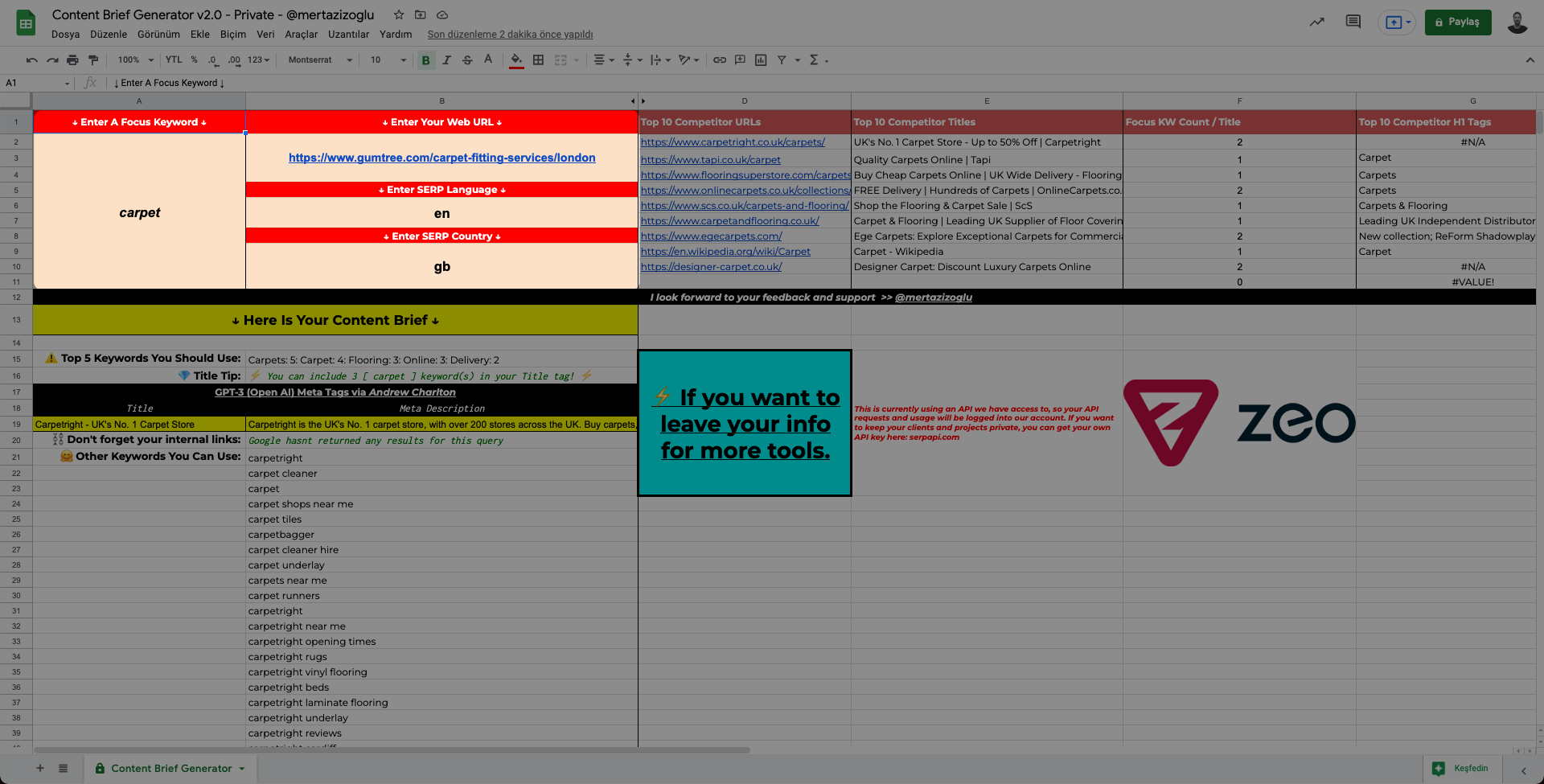Image resolution: width=1544 pixels, height=784 pixels.
Task: Click the move to folder icon
Action: pyautogui.click(x=421, y=14)
